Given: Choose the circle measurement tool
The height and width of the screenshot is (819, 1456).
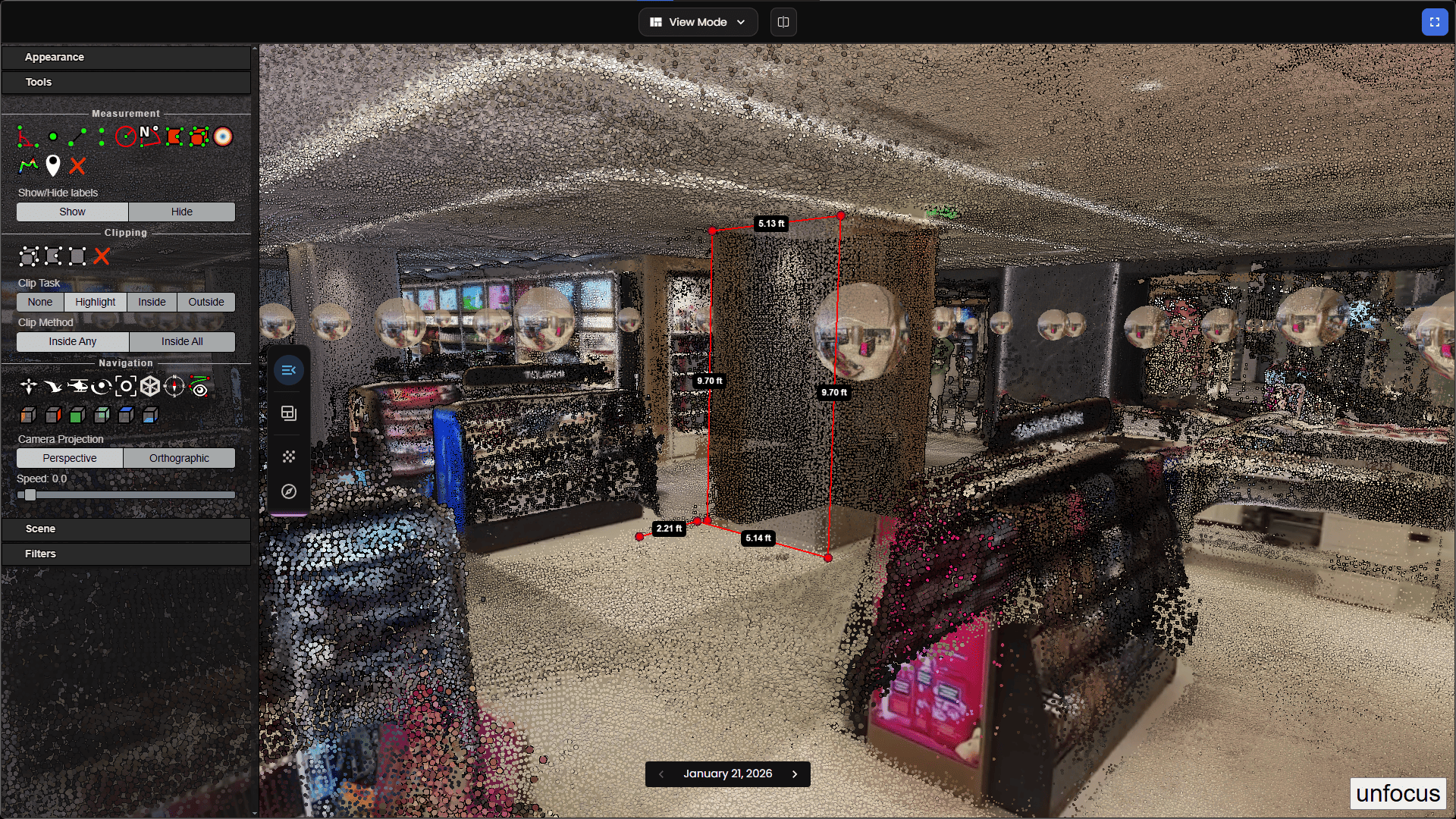Looking at the screenshot, I should [x=125, y=136].
